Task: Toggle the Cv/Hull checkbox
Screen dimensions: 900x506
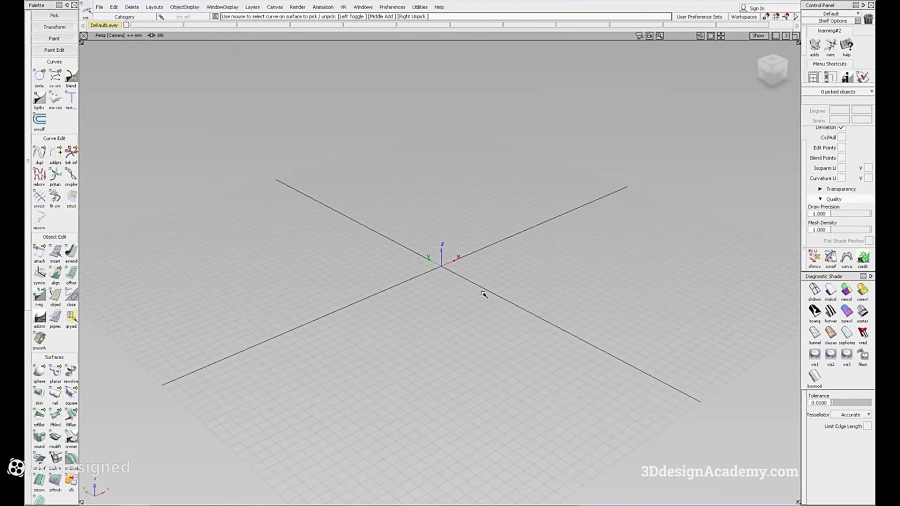Action: click(841, 138)
